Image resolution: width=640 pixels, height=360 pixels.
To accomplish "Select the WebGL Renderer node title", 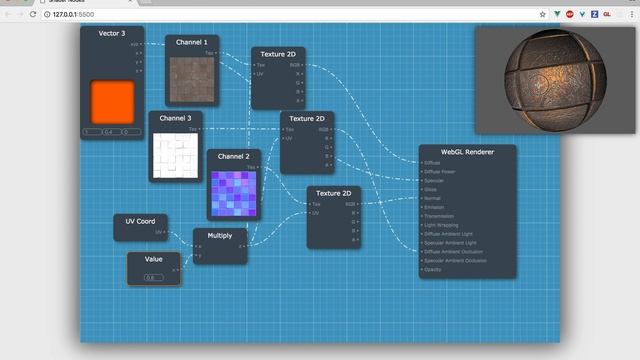I will click(x=467, y=152).
